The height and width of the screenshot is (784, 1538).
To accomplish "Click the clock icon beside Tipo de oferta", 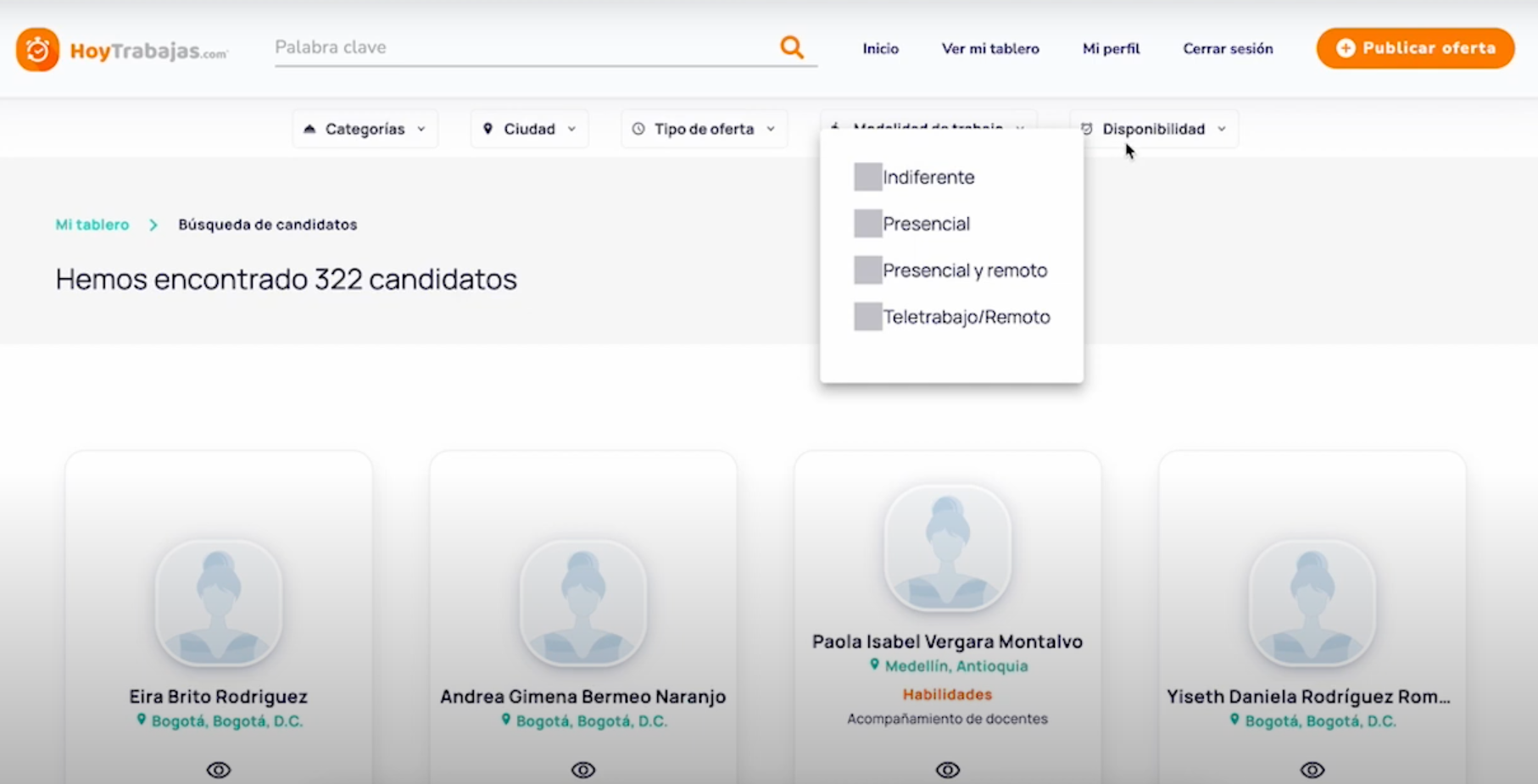I will tap(638, 129).
